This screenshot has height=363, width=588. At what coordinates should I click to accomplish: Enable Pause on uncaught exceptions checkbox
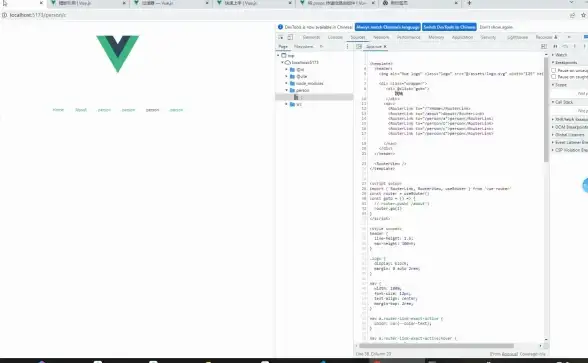pyautogui.click(x=554, y=70)
